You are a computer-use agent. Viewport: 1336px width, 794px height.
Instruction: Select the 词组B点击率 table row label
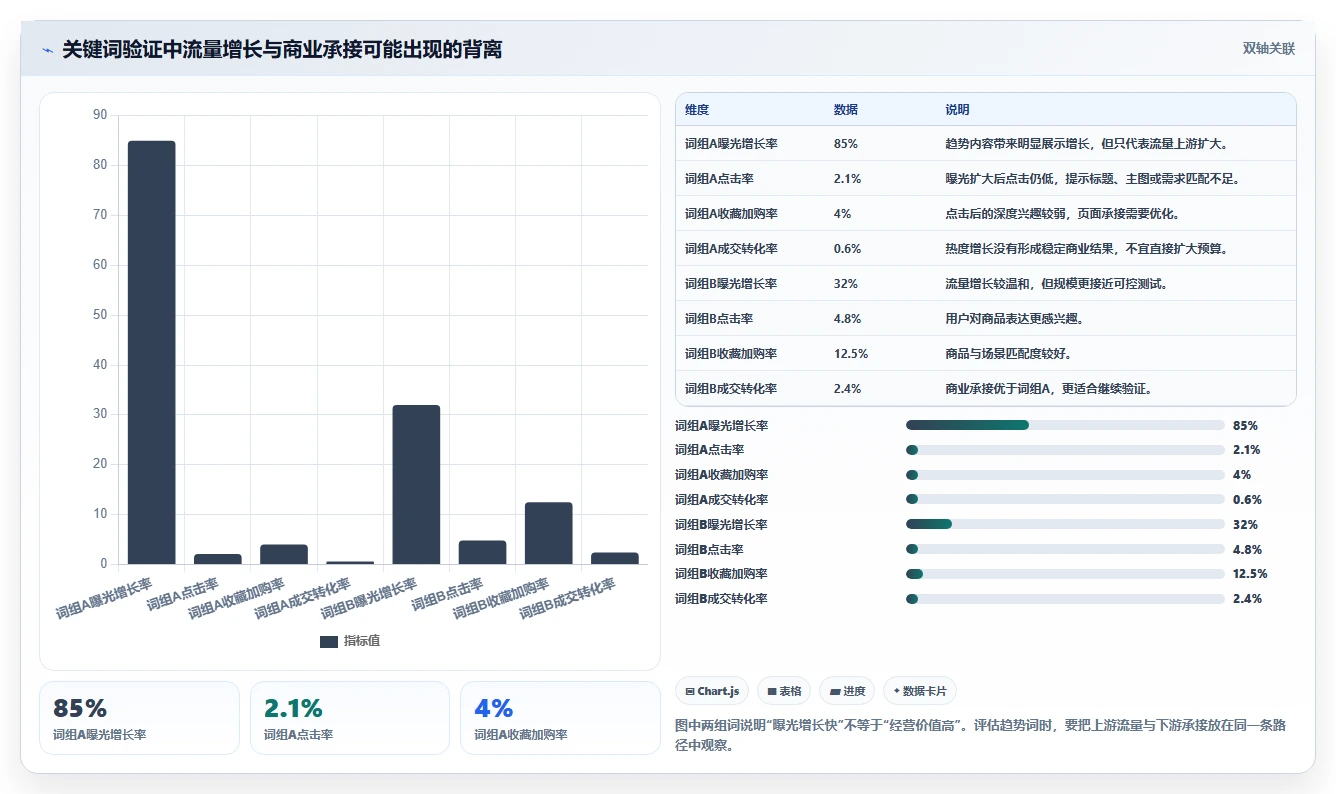coord(719,319)
